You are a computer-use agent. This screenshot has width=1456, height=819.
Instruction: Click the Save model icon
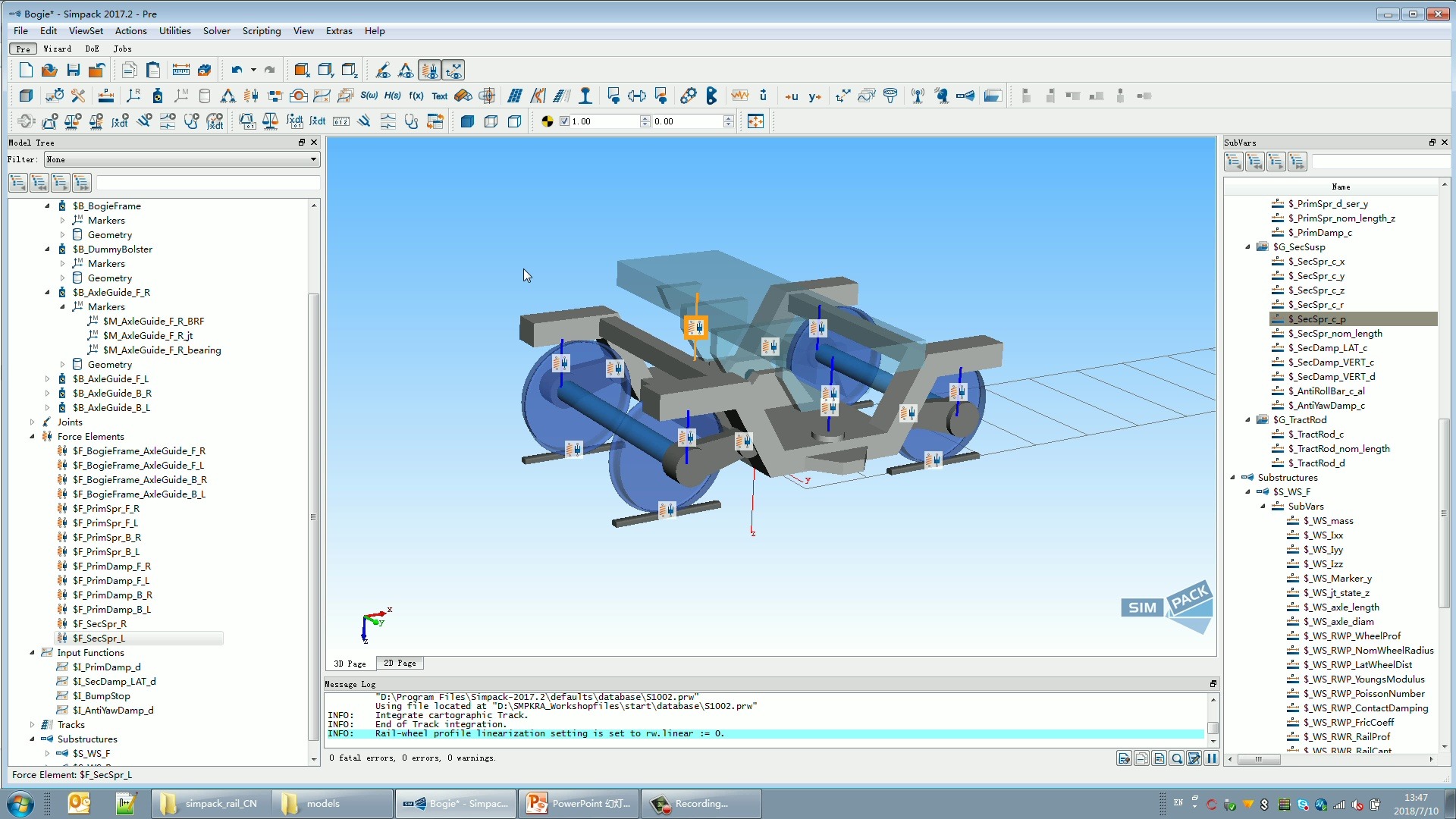click(74, 71)
